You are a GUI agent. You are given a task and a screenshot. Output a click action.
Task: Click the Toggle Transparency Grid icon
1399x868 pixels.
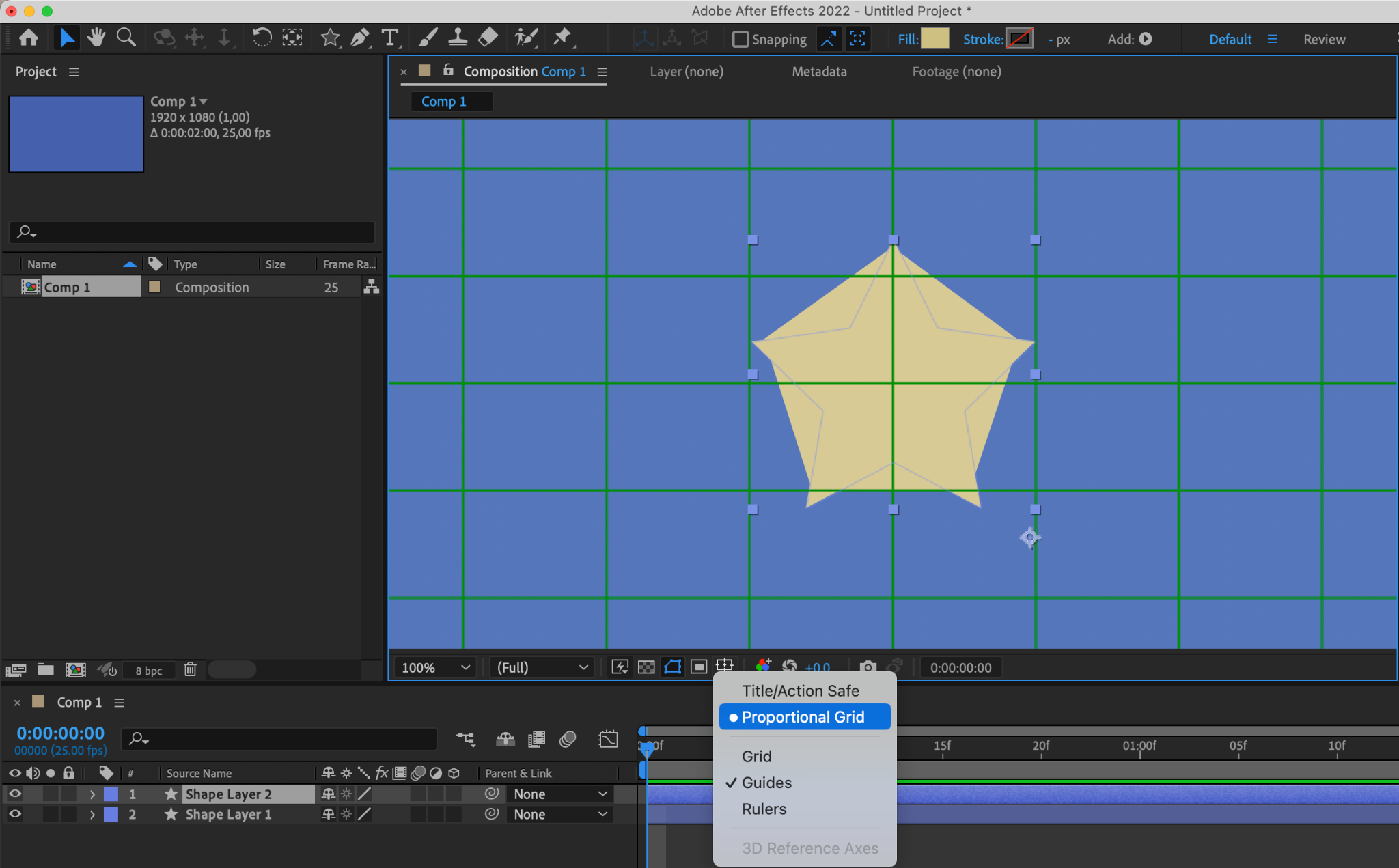pos(646,667)
